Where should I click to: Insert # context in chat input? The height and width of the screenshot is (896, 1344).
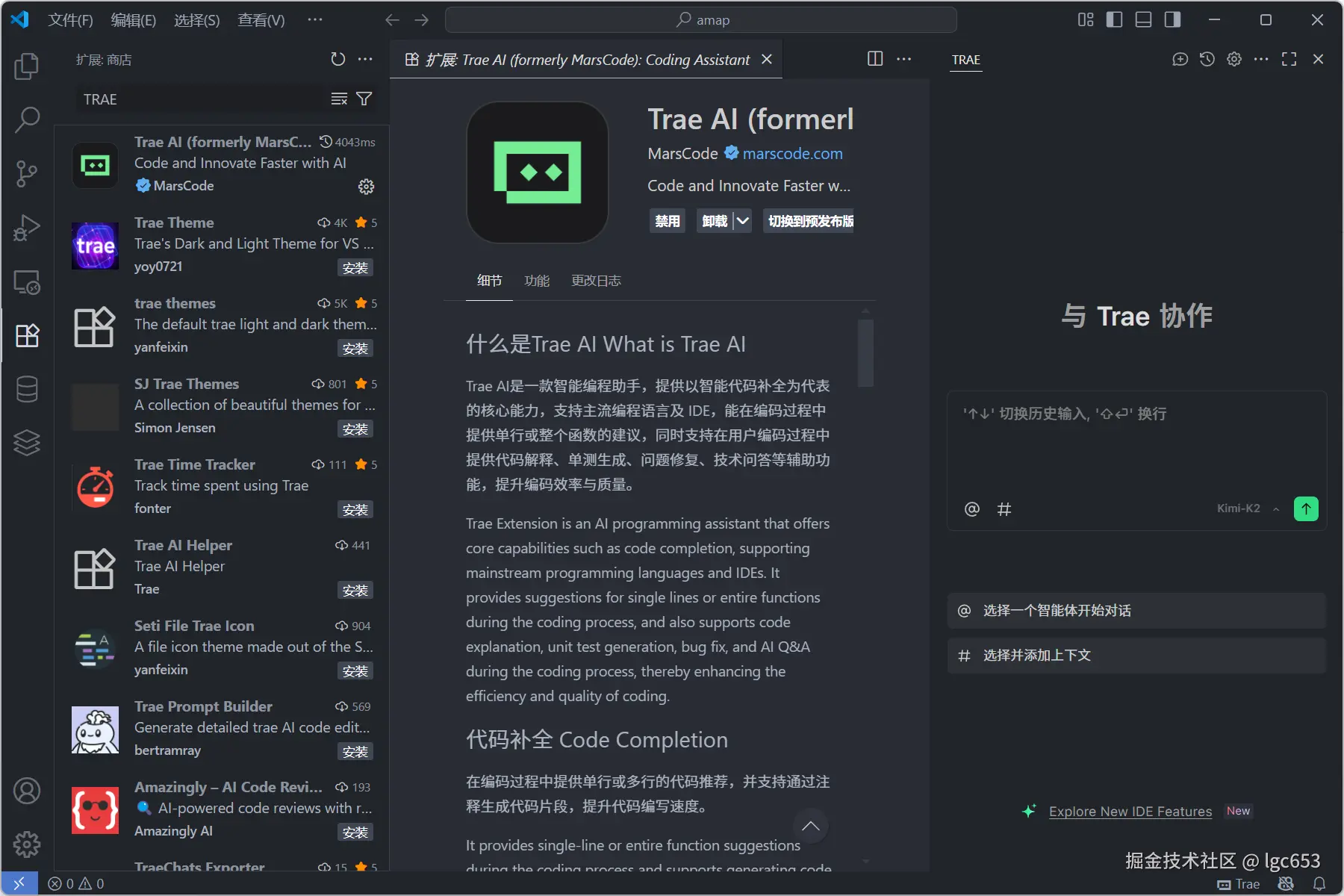tap(1004, 509)
